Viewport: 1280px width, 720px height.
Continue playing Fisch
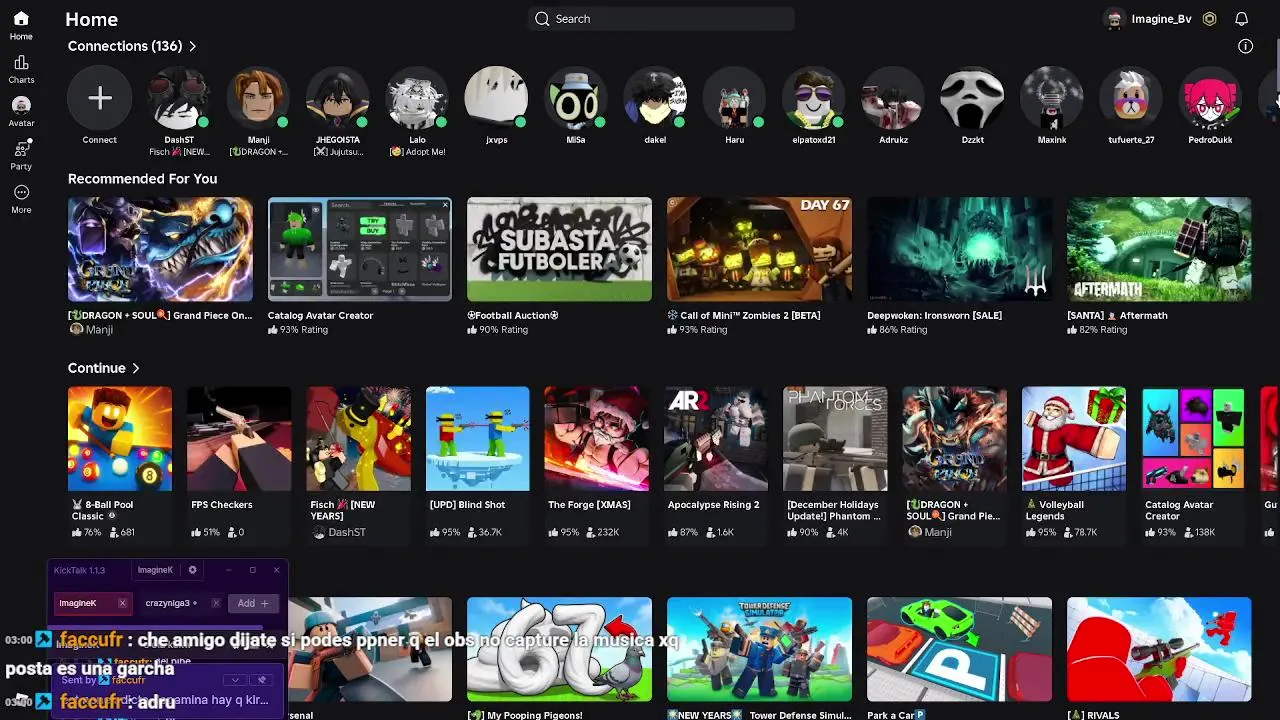[358, 439]
